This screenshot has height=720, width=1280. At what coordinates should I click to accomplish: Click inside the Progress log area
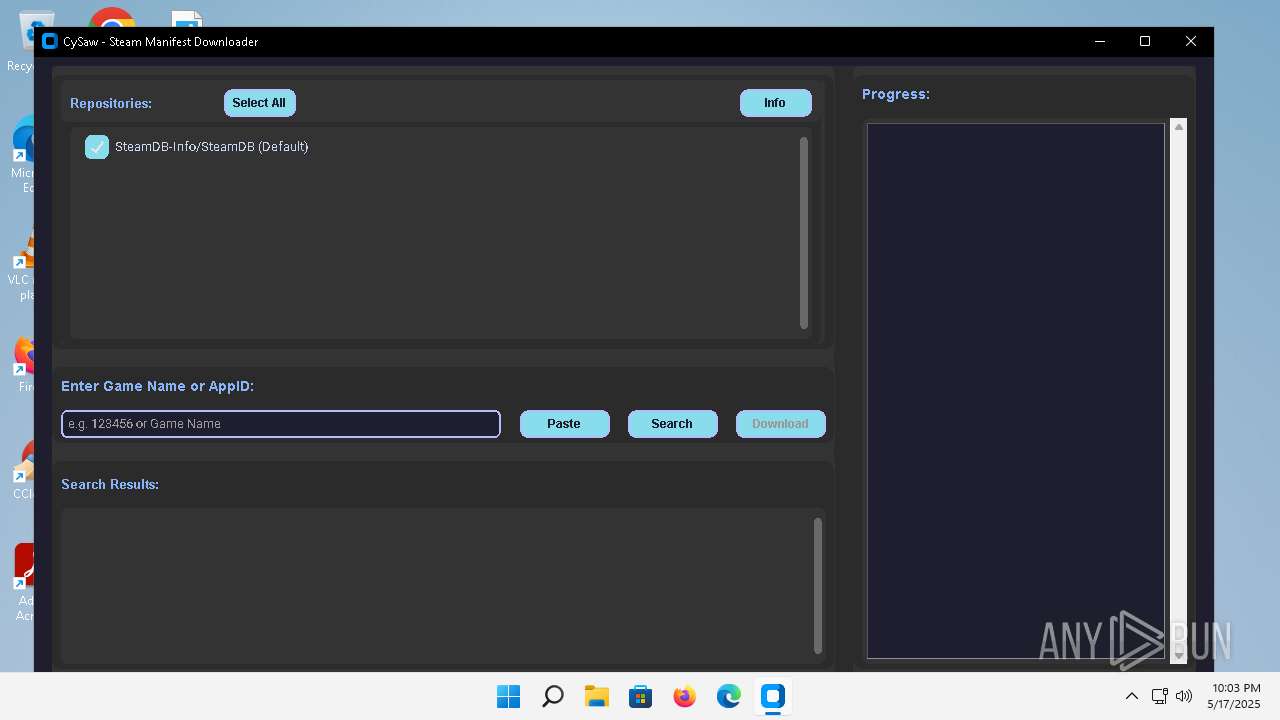point(1016,391)
